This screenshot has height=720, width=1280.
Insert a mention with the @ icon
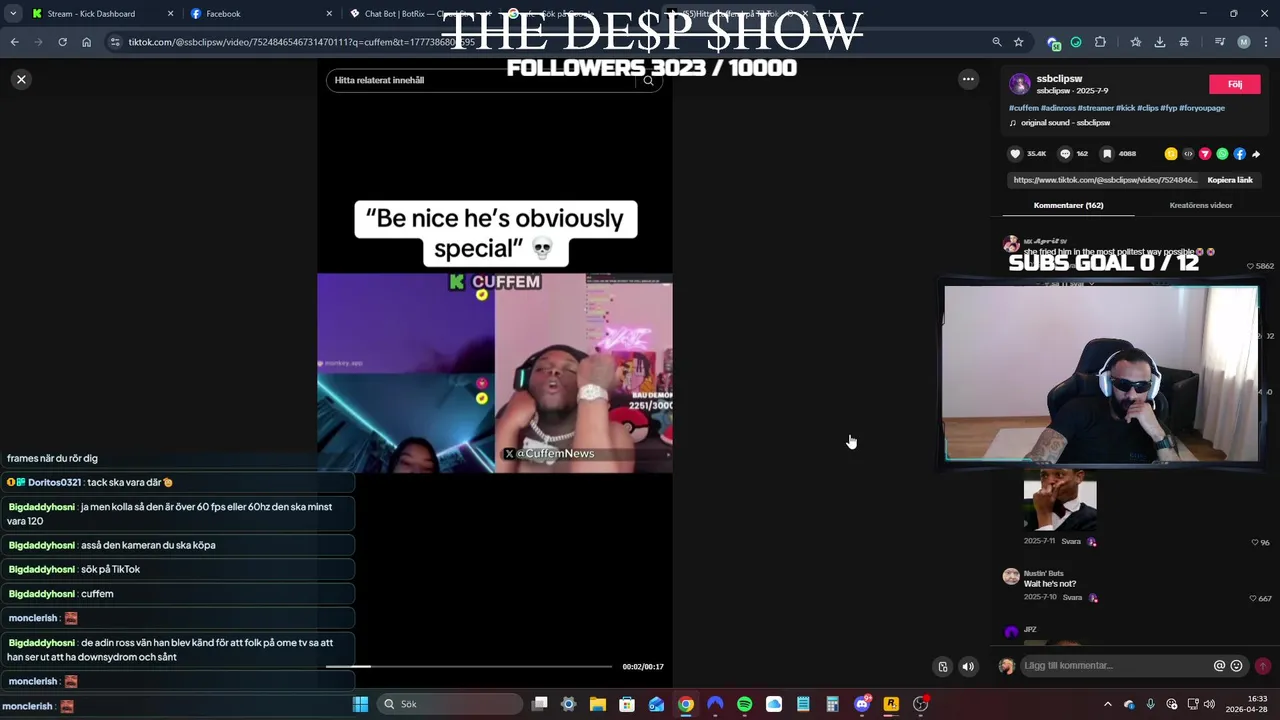(1219, 666)
